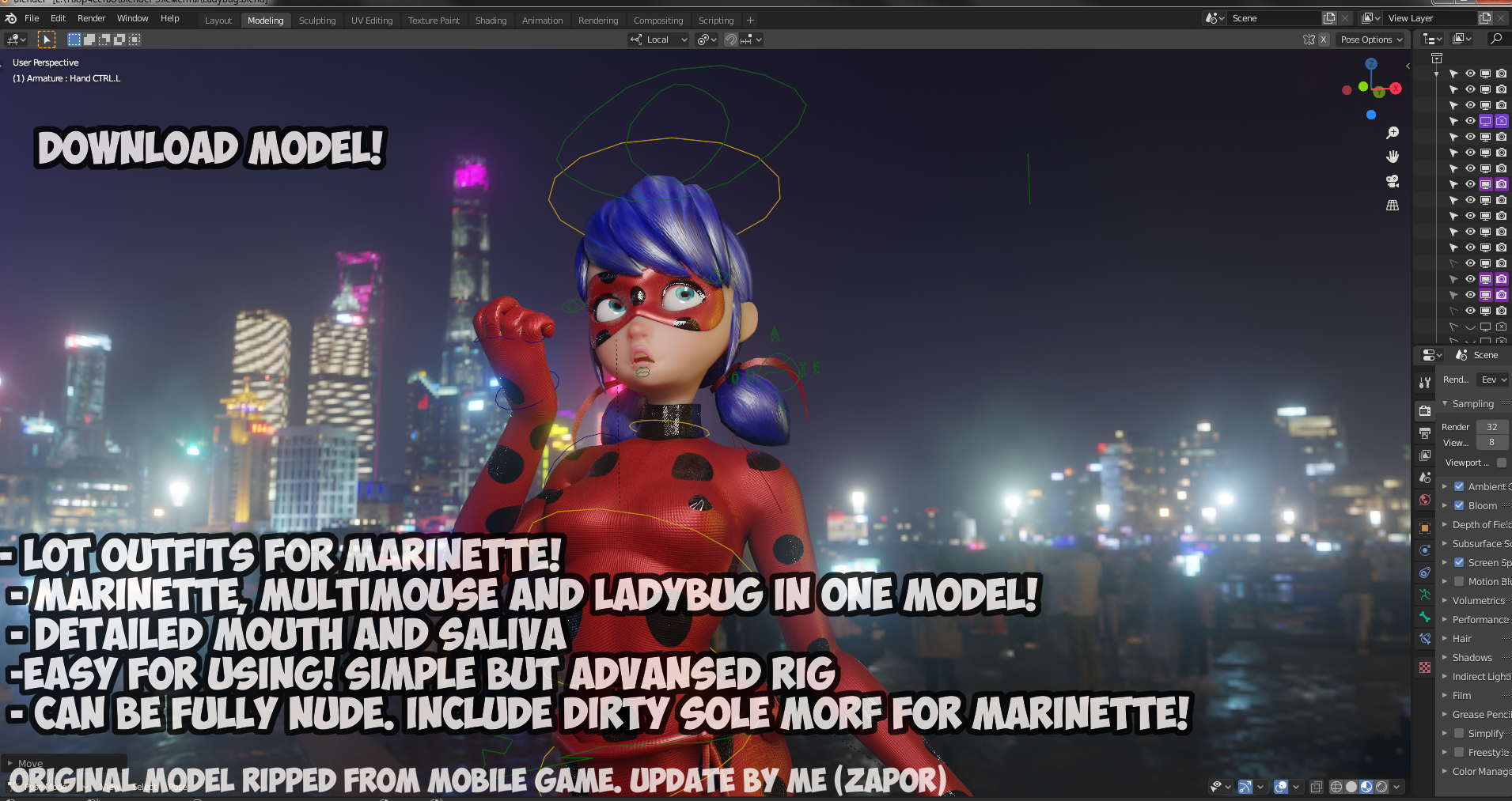Click the Render samples value field
This screenshot has width=1512, height=801.
pos(1492,427)
